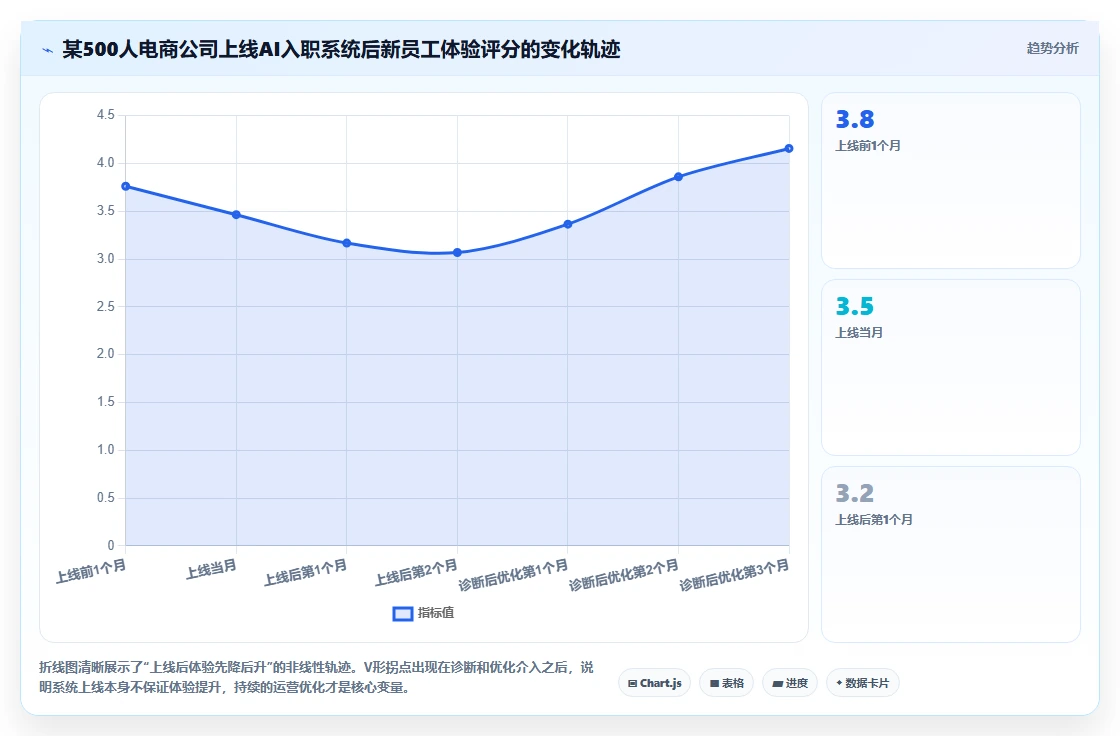Click the 指标值 legend text

(x=436, y=613)
